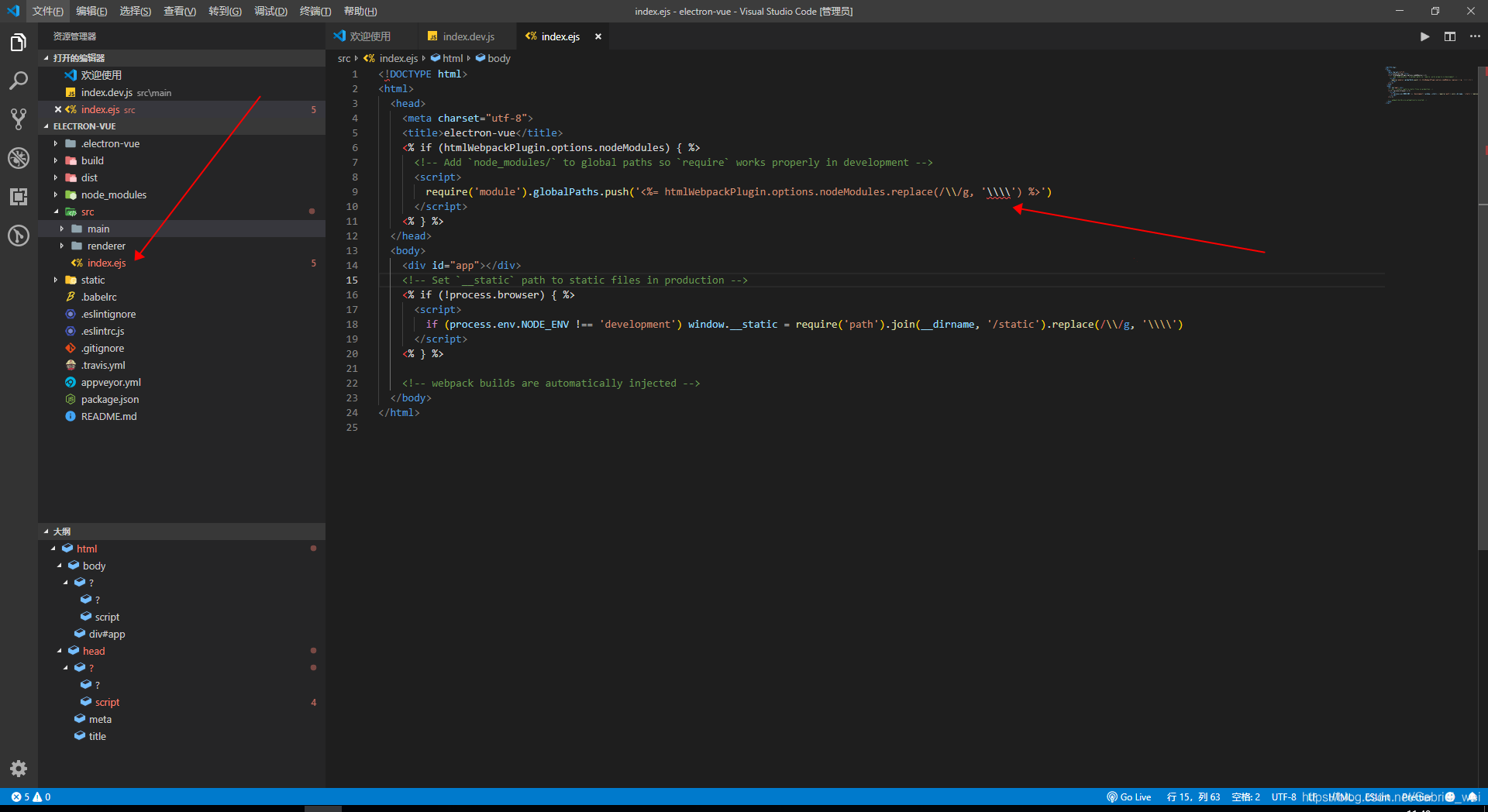Open the .eslintrc.js file

tap(182, 331)
